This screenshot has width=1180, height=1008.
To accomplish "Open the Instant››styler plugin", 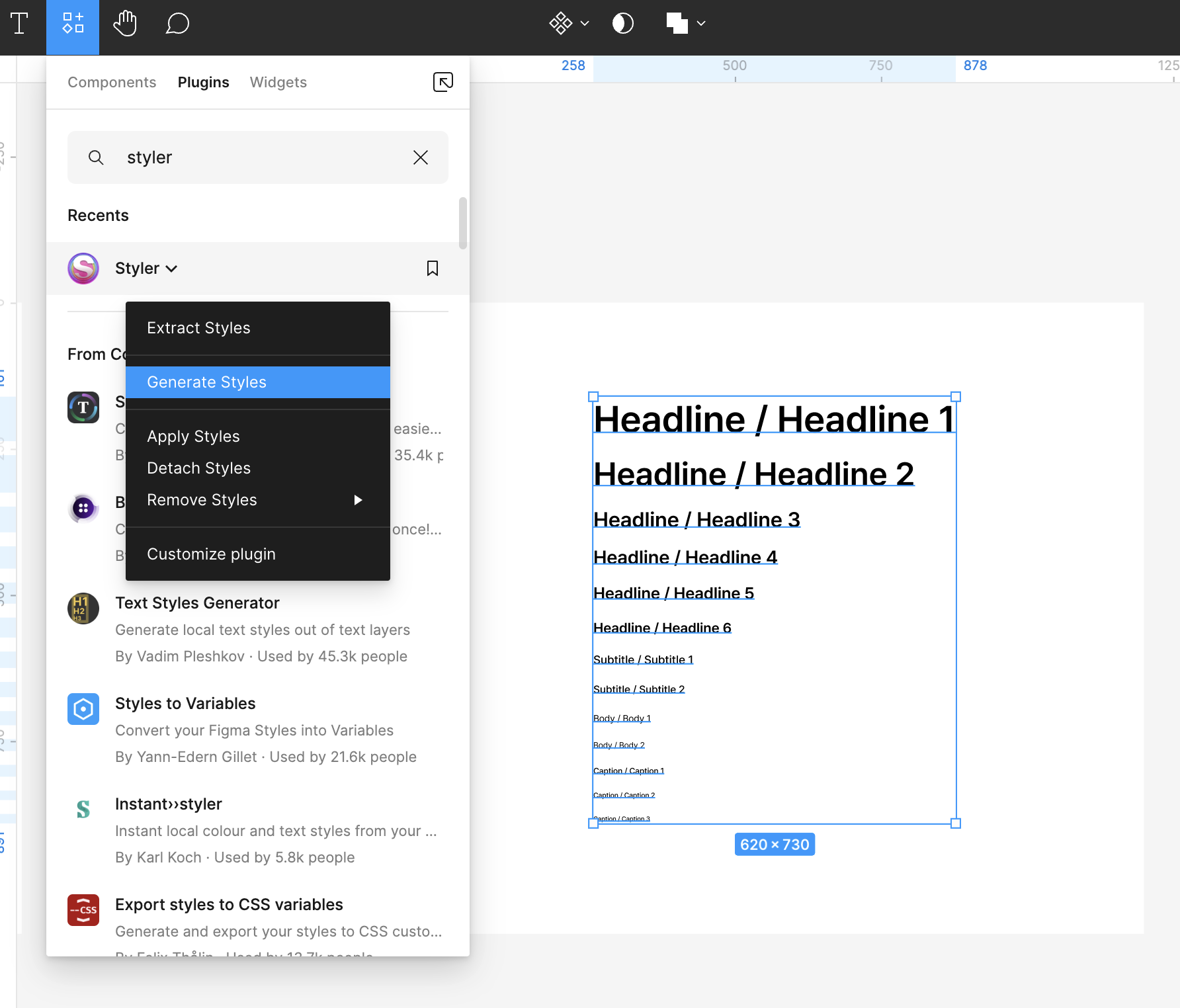I will tap(169, 804).
